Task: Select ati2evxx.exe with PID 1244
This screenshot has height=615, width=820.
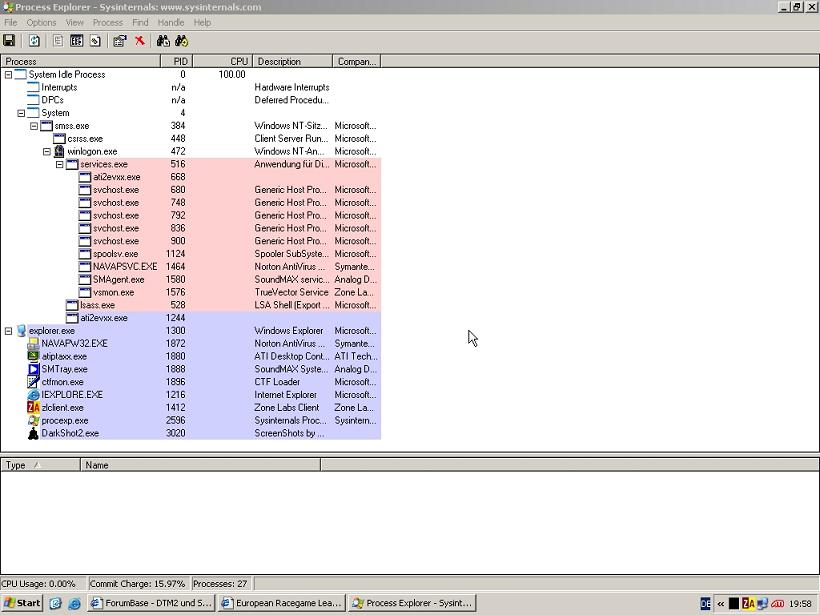Action: pyautogui.click(x=190, y=318)
